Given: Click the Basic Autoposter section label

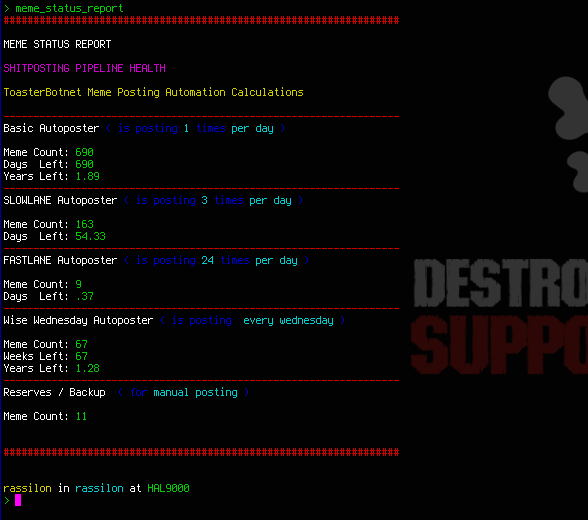Looking at the screenshot, I should click(51, 128).
